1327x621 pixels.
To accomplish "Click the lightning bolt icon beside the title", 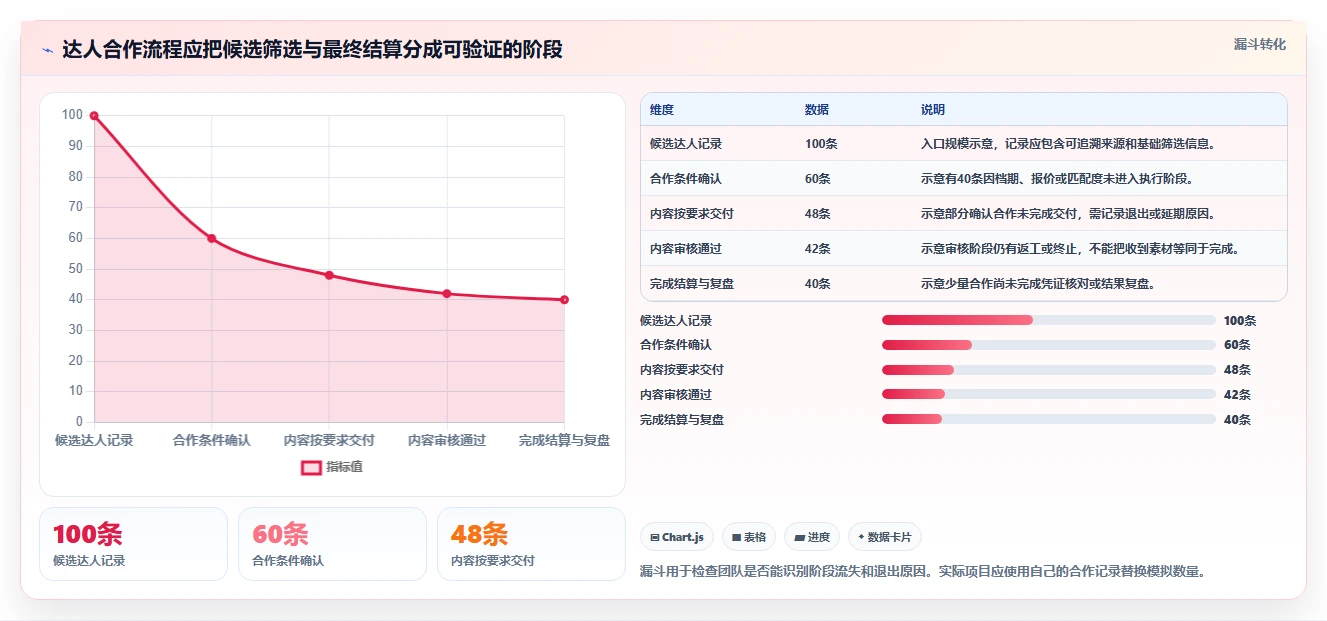I will [47, 50].
